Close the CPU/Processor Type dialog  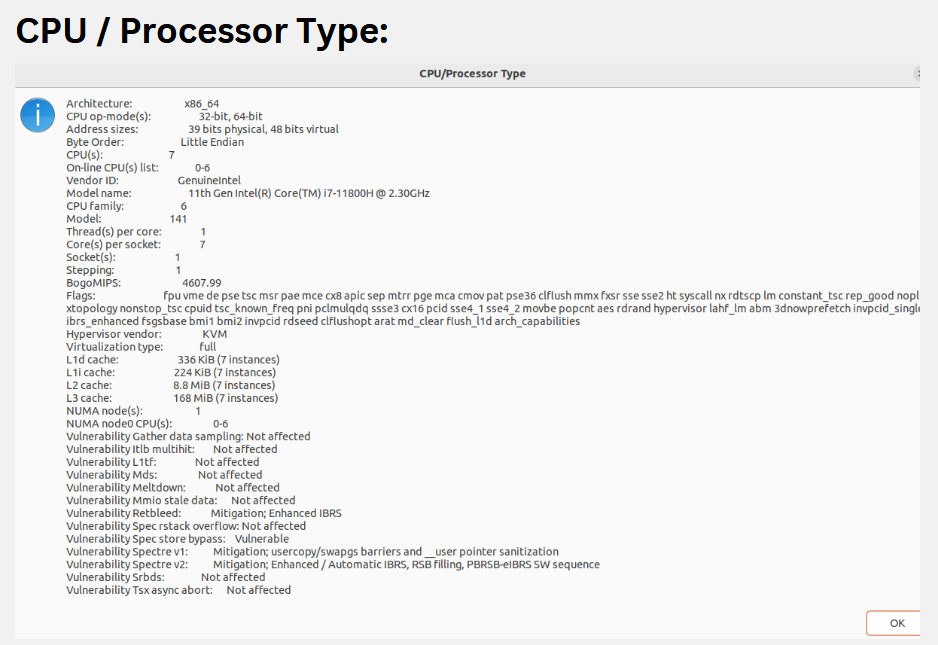(x=917, y=74)
